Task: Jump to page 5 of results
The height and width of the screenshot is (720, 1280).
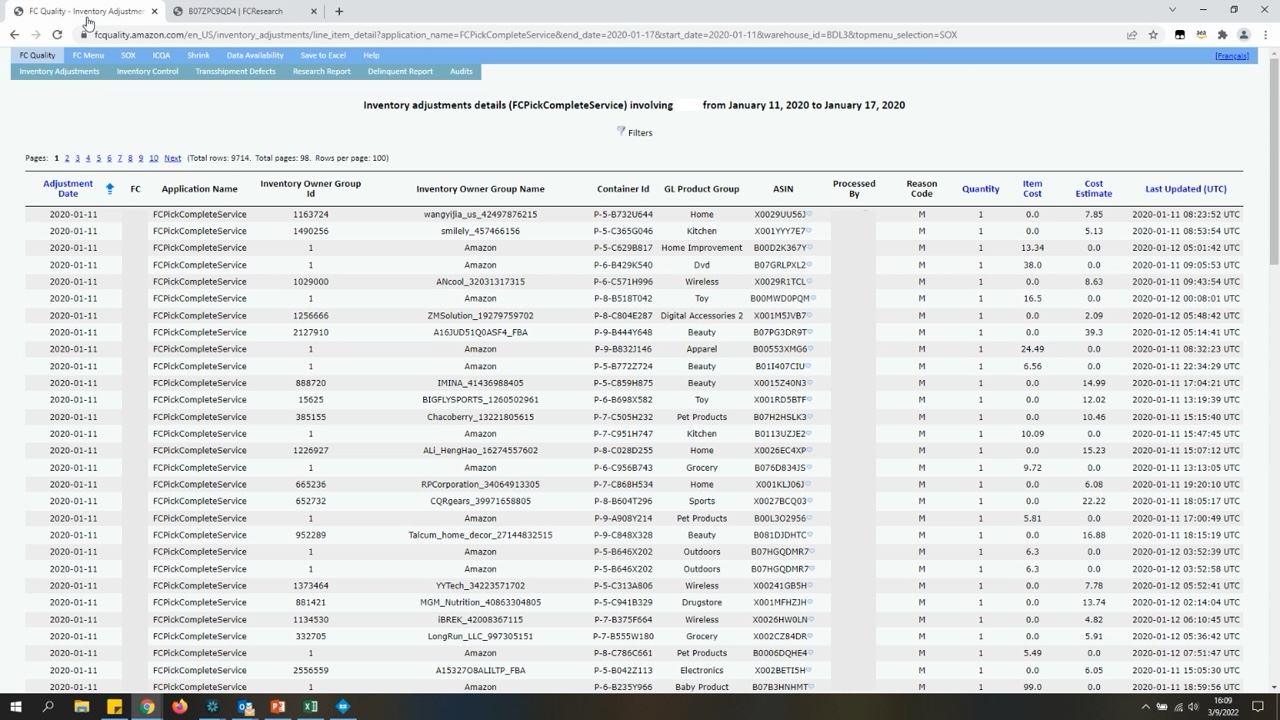Action: click(98, 158)
